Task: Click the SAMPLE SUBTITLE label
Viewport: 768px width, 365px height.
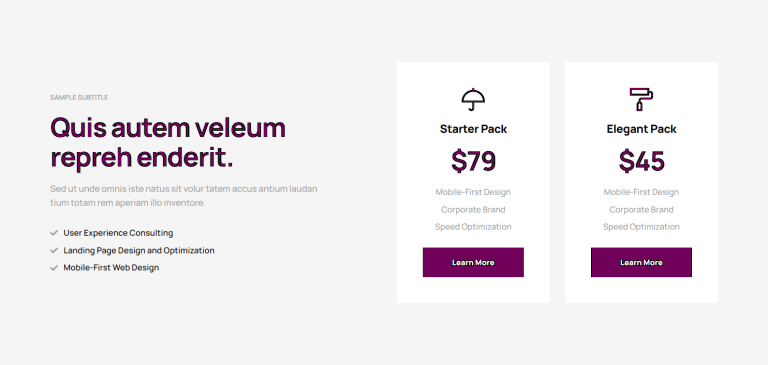Action: coord(79,97)
